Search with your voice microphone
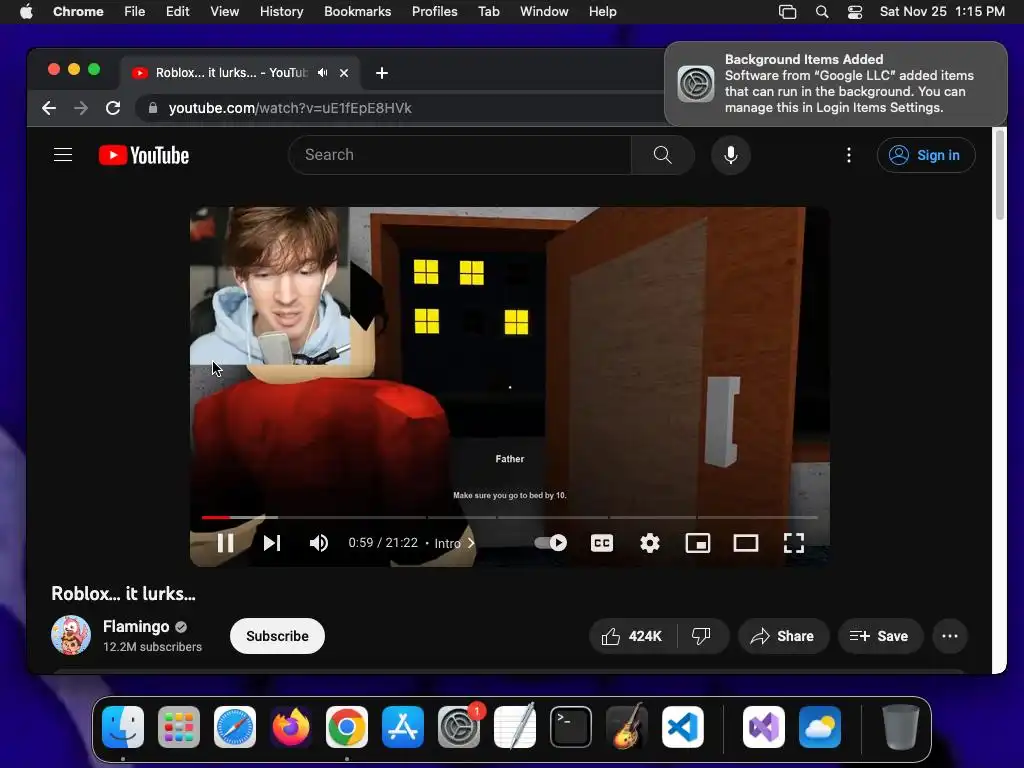The height and width of the screenshot is (768, 1024). point(731,155)
